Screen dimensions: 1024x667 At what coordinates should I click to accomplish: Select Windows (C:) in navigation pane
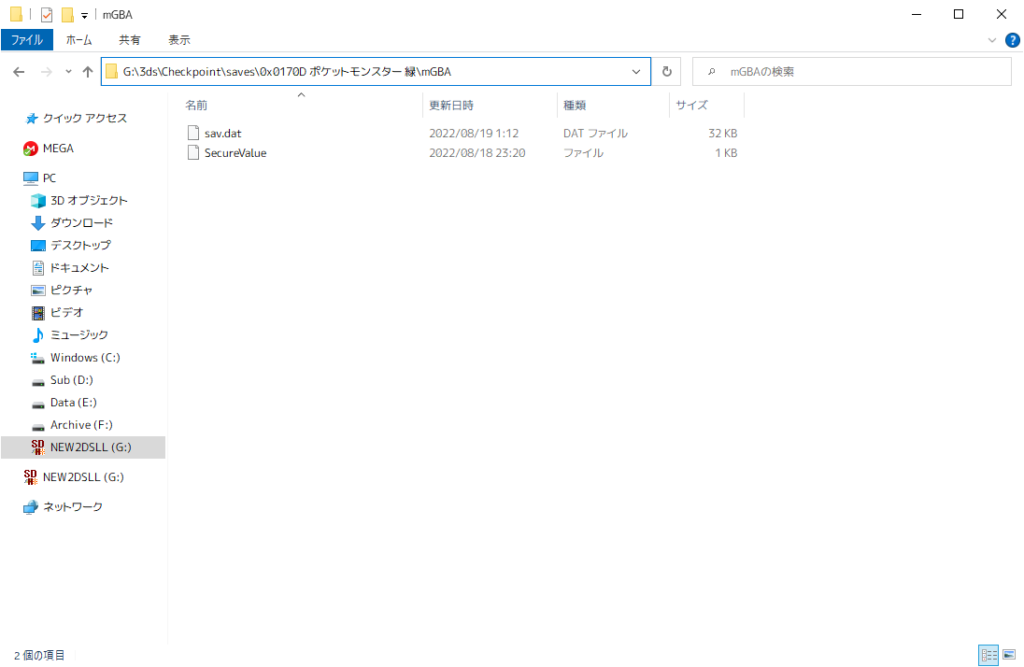[85, 358]
